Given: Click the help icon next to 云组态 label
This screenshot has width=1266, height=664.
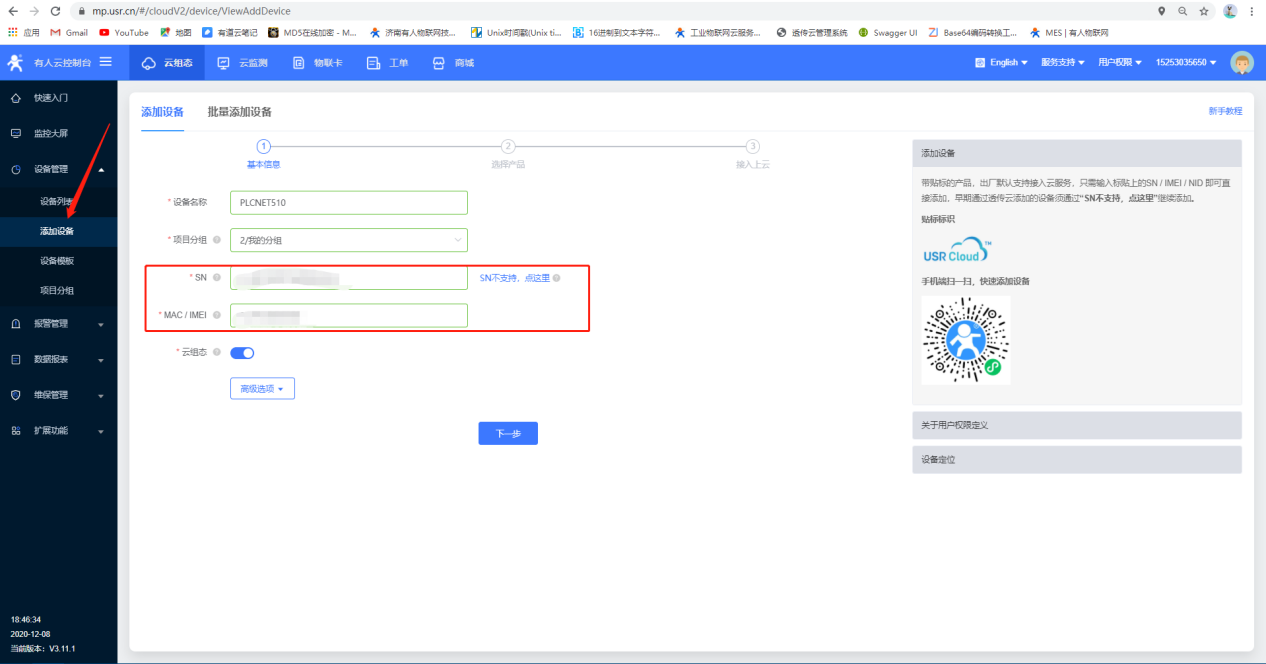Looking at the screenshot, I should click(x=216, y=352).
